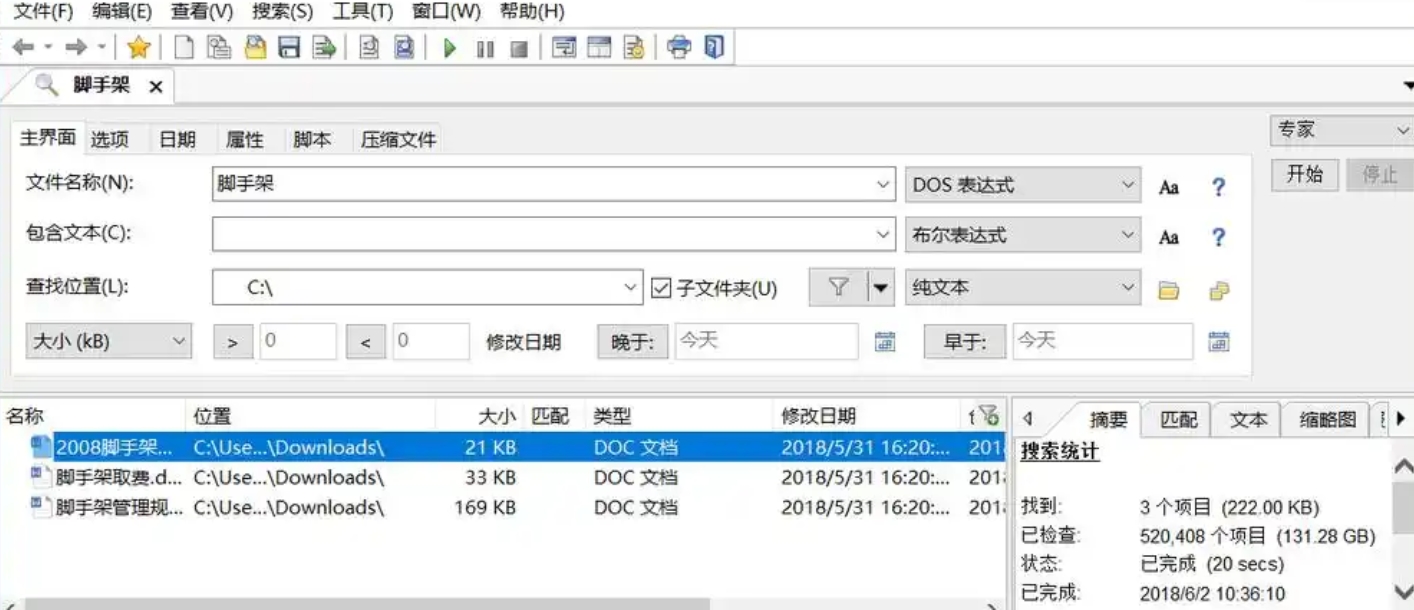1414x610 pixels.
Task: Click the filter icon in results column header
Action: (x=988, y=415)
